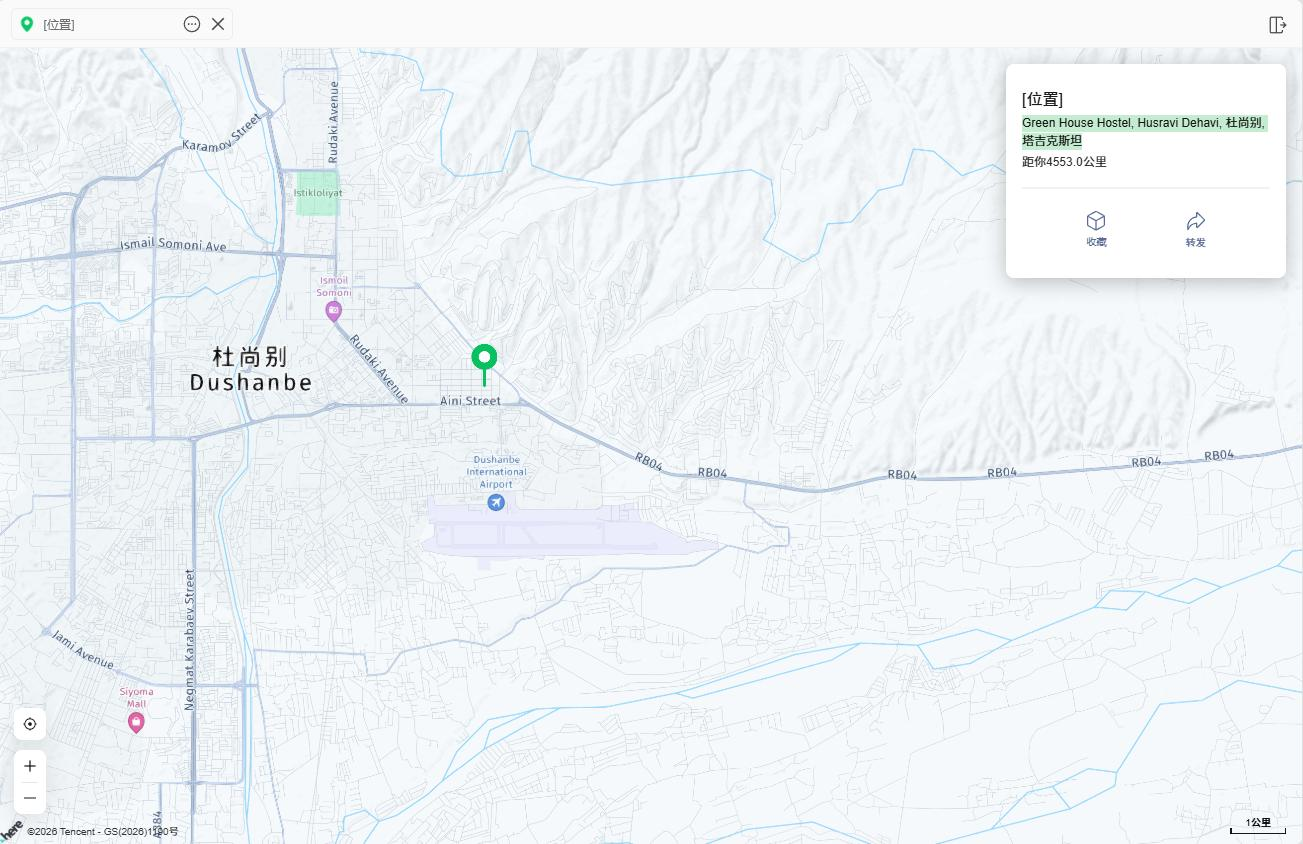
Task: Click the 收藏 cube icon
Action: point(1096,220)
